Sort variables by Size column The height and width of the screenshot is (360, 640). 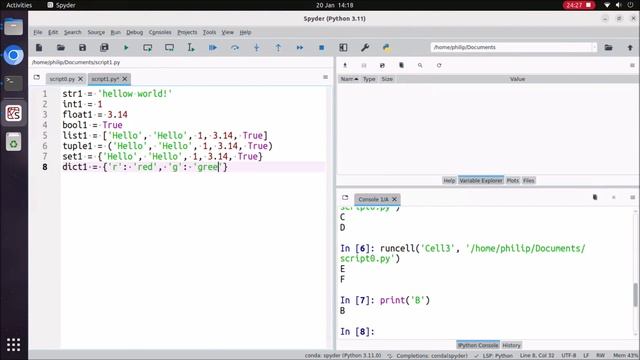(387, 79)
